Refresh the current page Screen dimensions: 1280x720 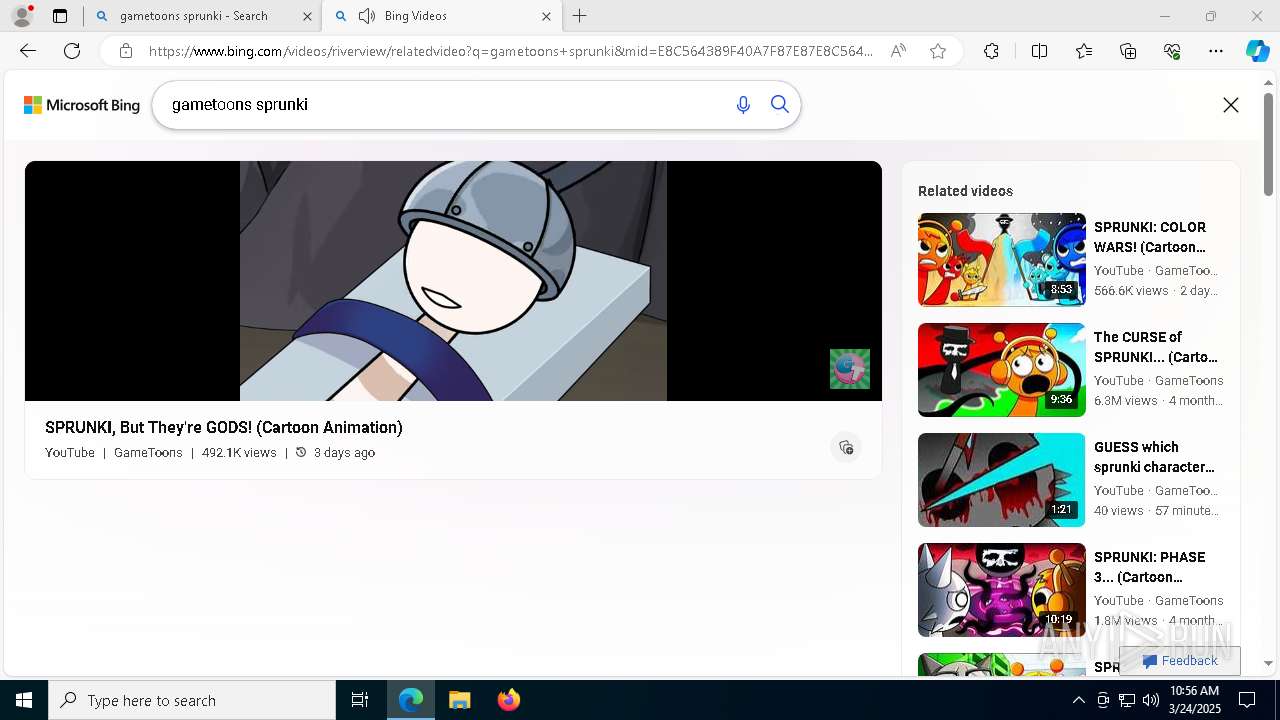[72, 51]
